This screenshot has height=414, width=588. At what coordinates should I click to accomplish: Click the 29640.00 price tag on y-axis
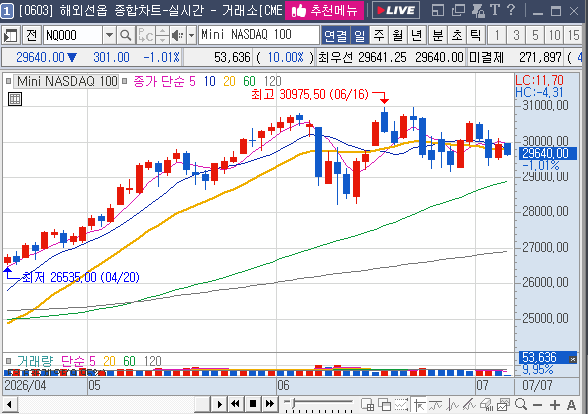tap(548, 153)
